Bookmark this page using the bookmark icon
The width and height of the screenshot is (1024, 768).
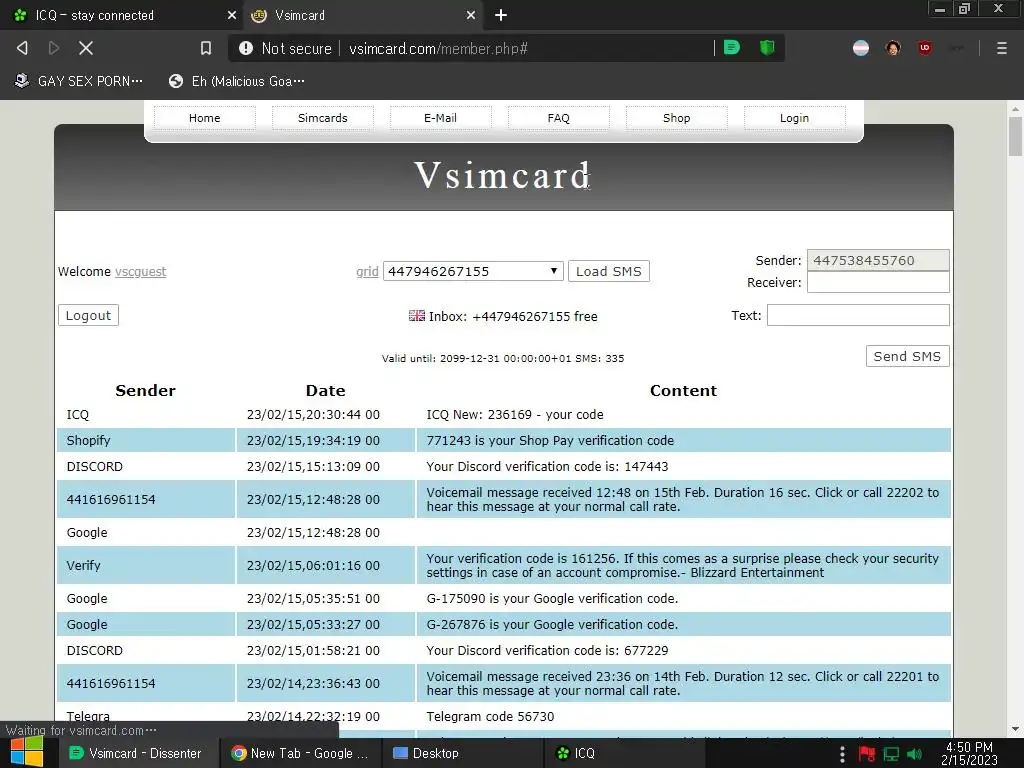[x=206, y=48]
